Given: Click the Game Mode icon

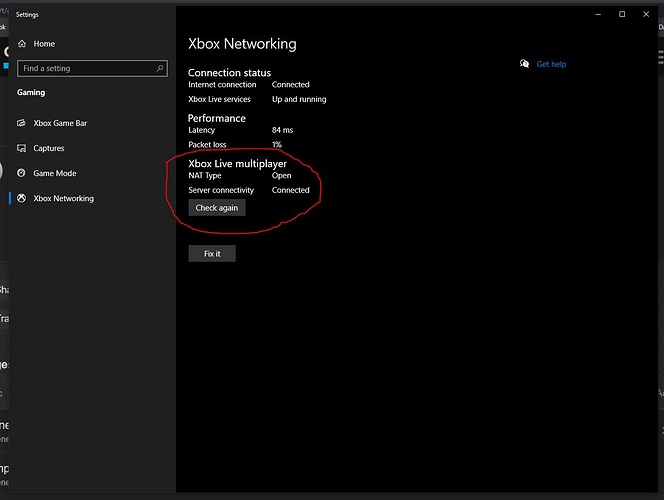Looking at the screenshot, I should [21, 173].
